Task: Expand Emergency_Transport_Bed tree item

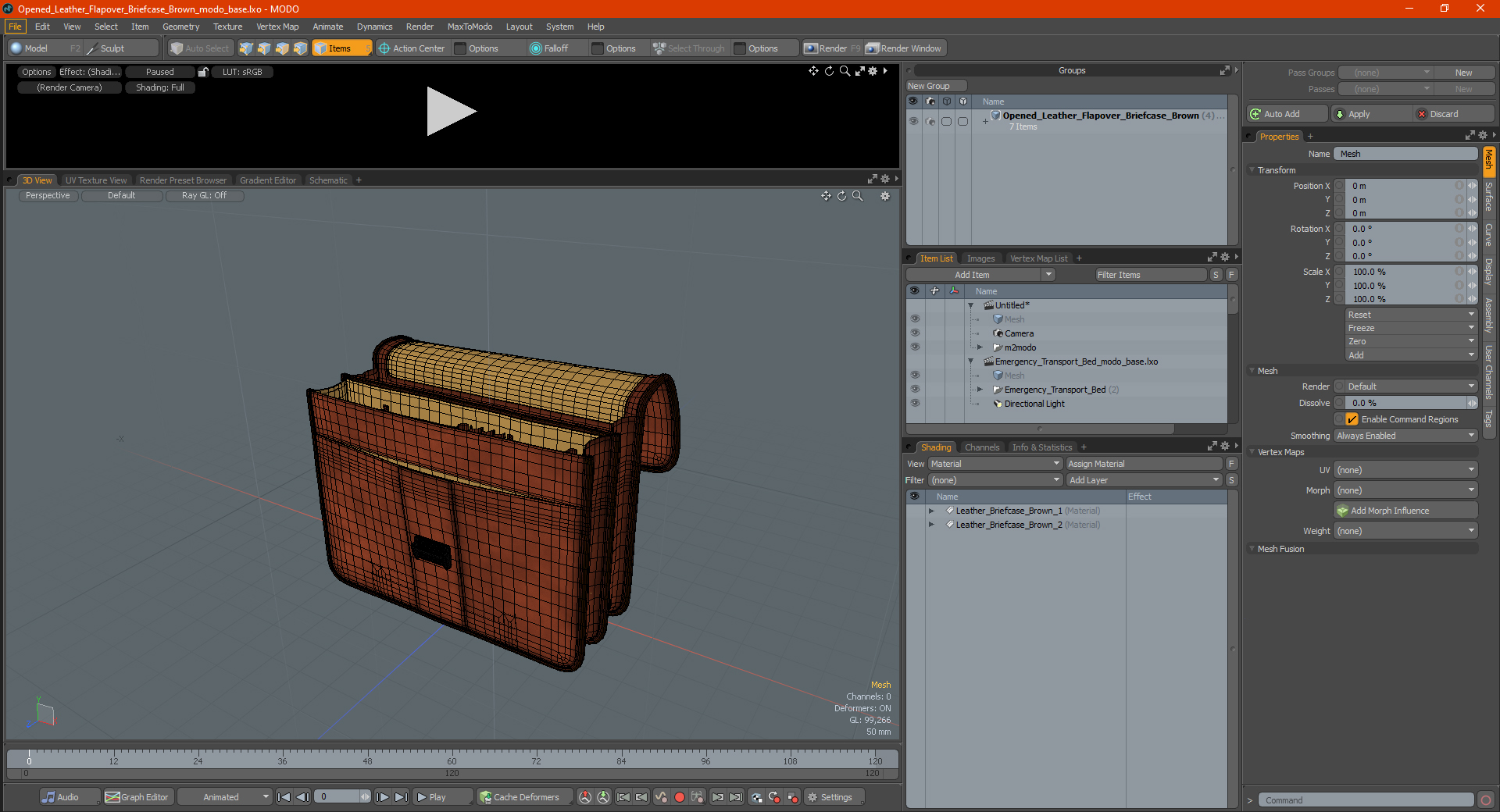Action: pyautogui.click(x=980, y=390)
